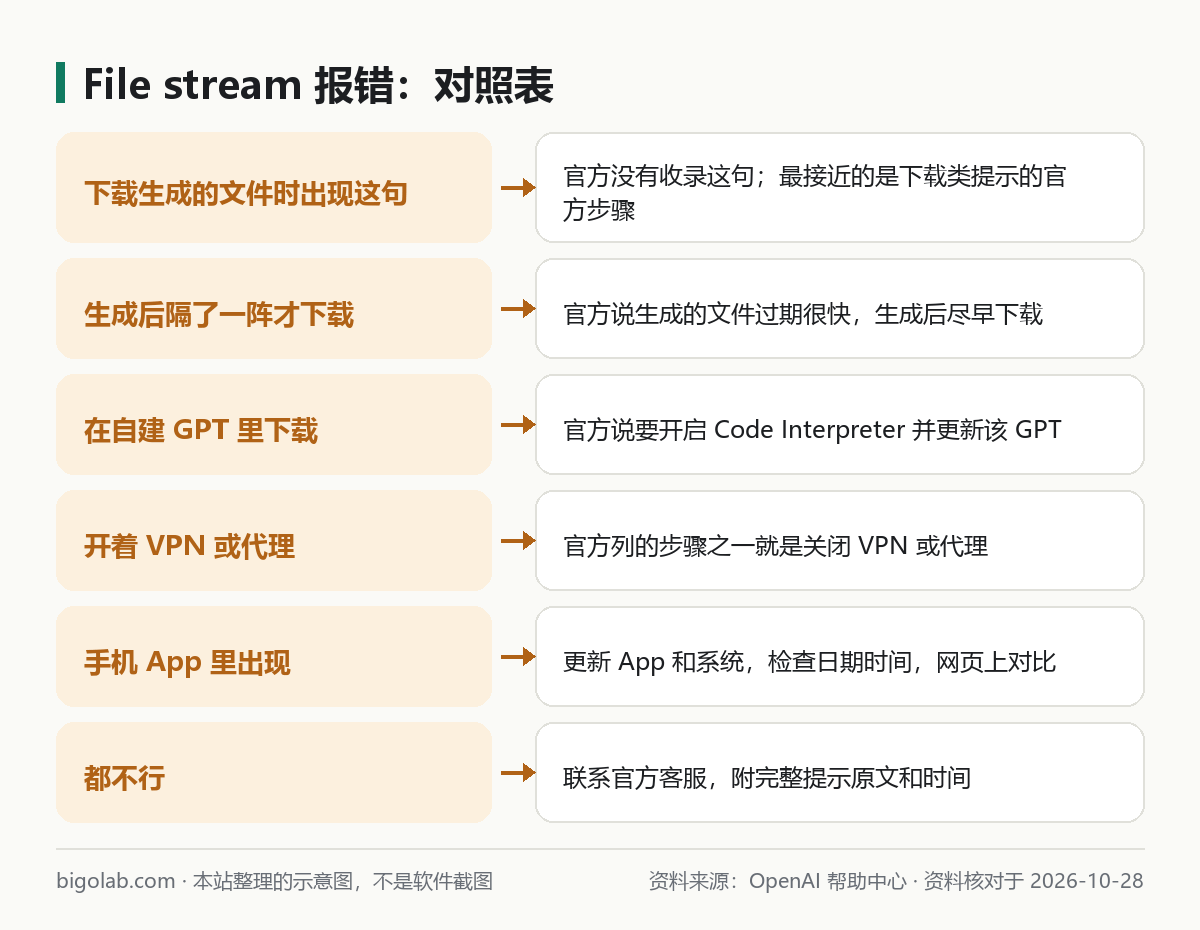Click the title 'File stream 报错：对照表'
Viewport: 1200px width, 930px height.
pos(318,86)
